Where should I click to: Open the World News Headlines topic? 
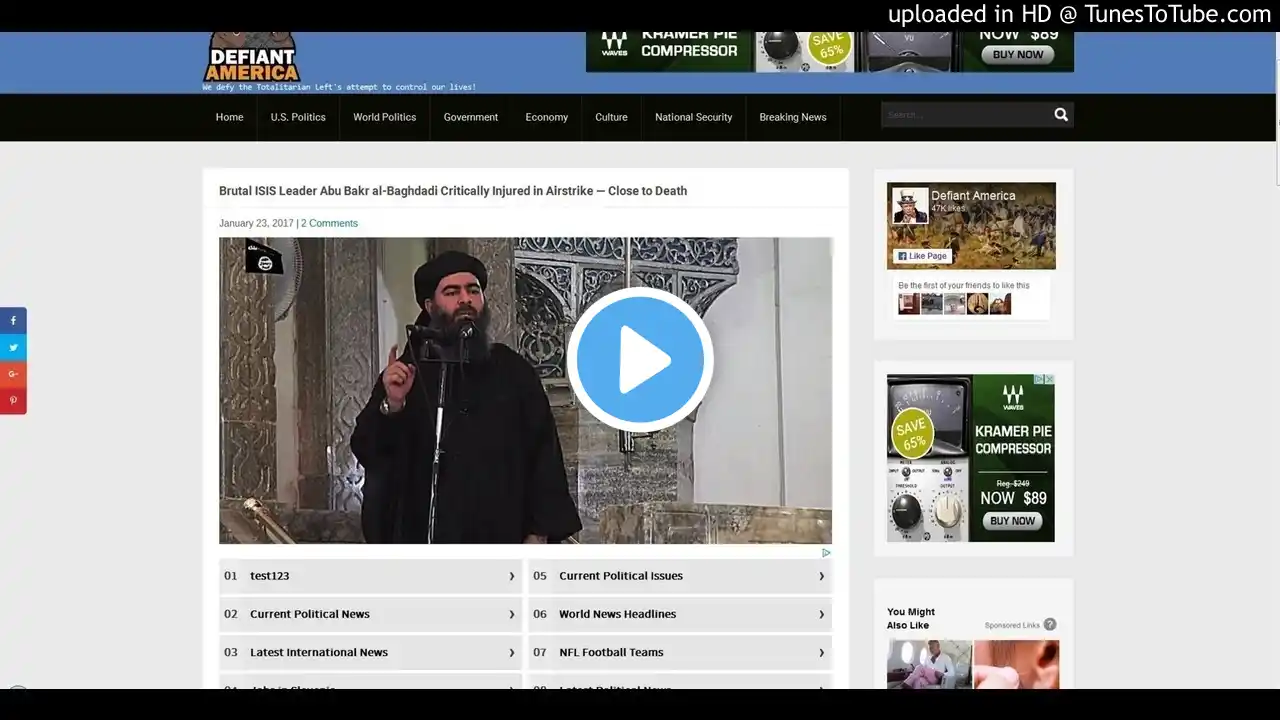[618, 614]
